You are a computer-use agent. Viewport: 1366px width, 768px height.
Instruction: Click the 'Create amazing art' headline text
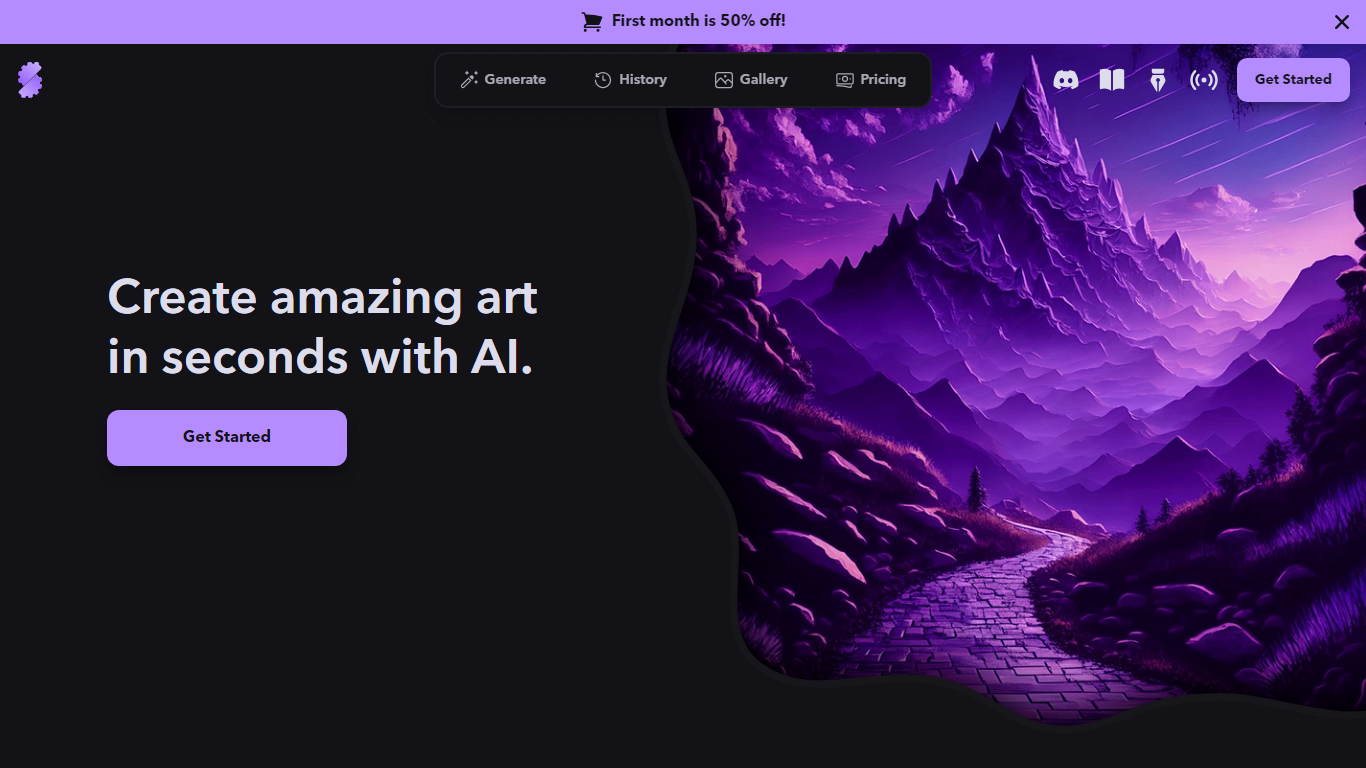(322, 297)
